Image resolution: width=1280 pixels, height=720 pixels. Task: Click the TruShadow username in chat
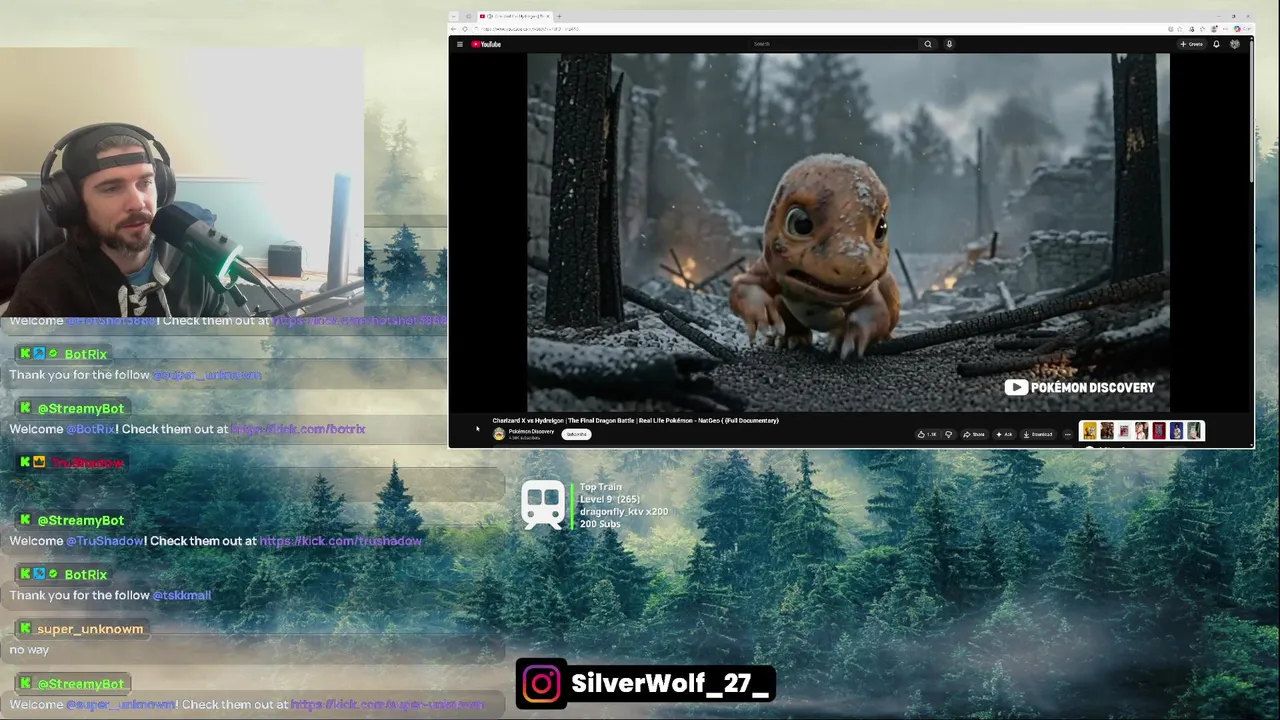click(x=88, y=463)
